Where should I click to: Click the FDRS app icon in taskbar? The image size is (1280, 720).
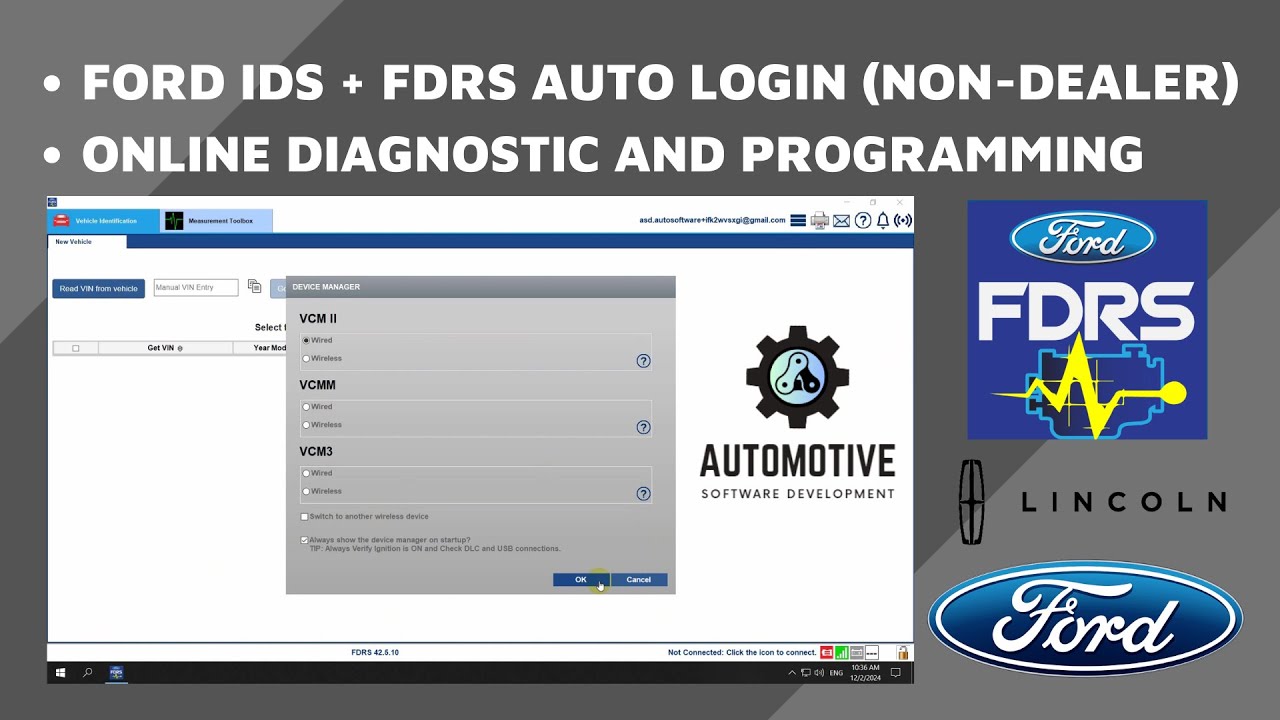(116, 673)
